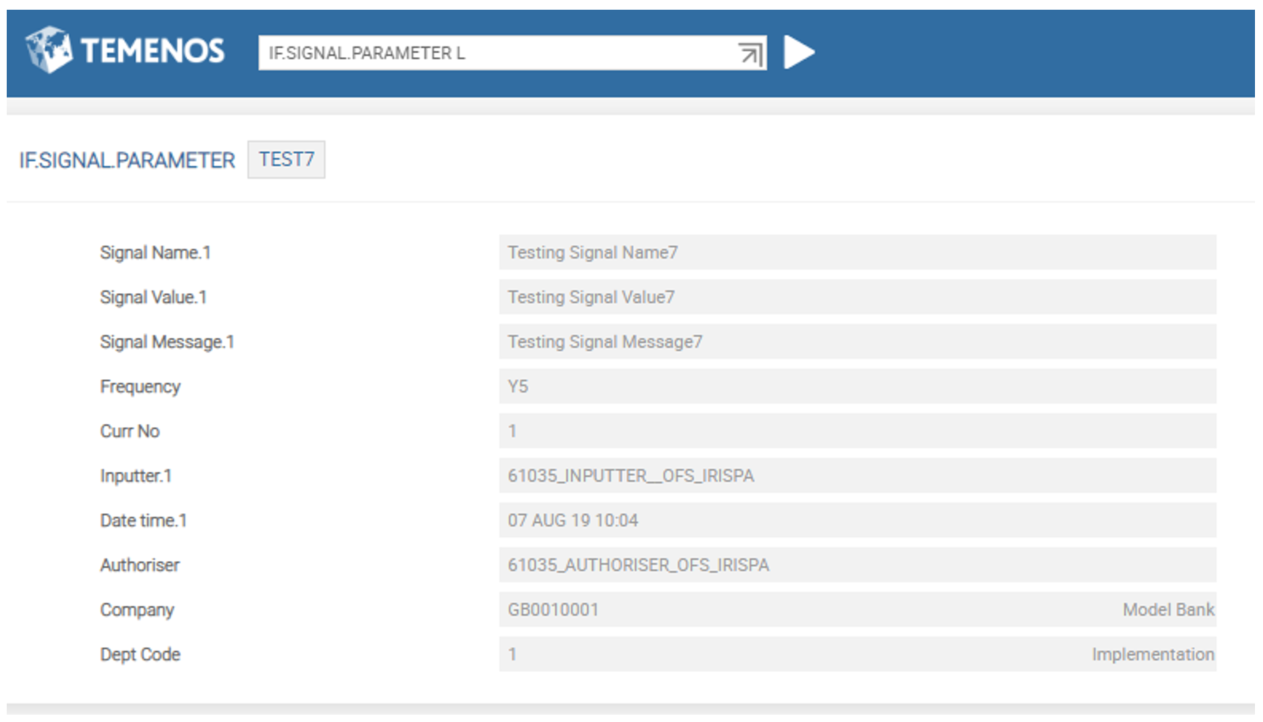The image size is (1263, 722).
Task: Select the Authoriser value field
Action: click(x=856, y=565)
